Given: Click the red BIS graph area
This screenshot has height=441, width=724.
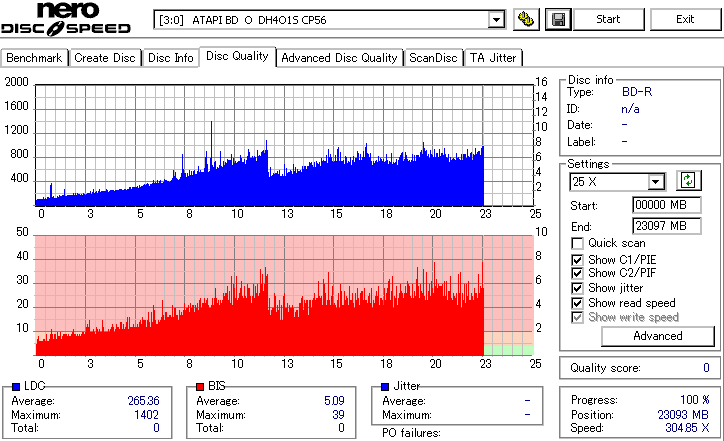Looking at the screenshot, I should point(284,296).
